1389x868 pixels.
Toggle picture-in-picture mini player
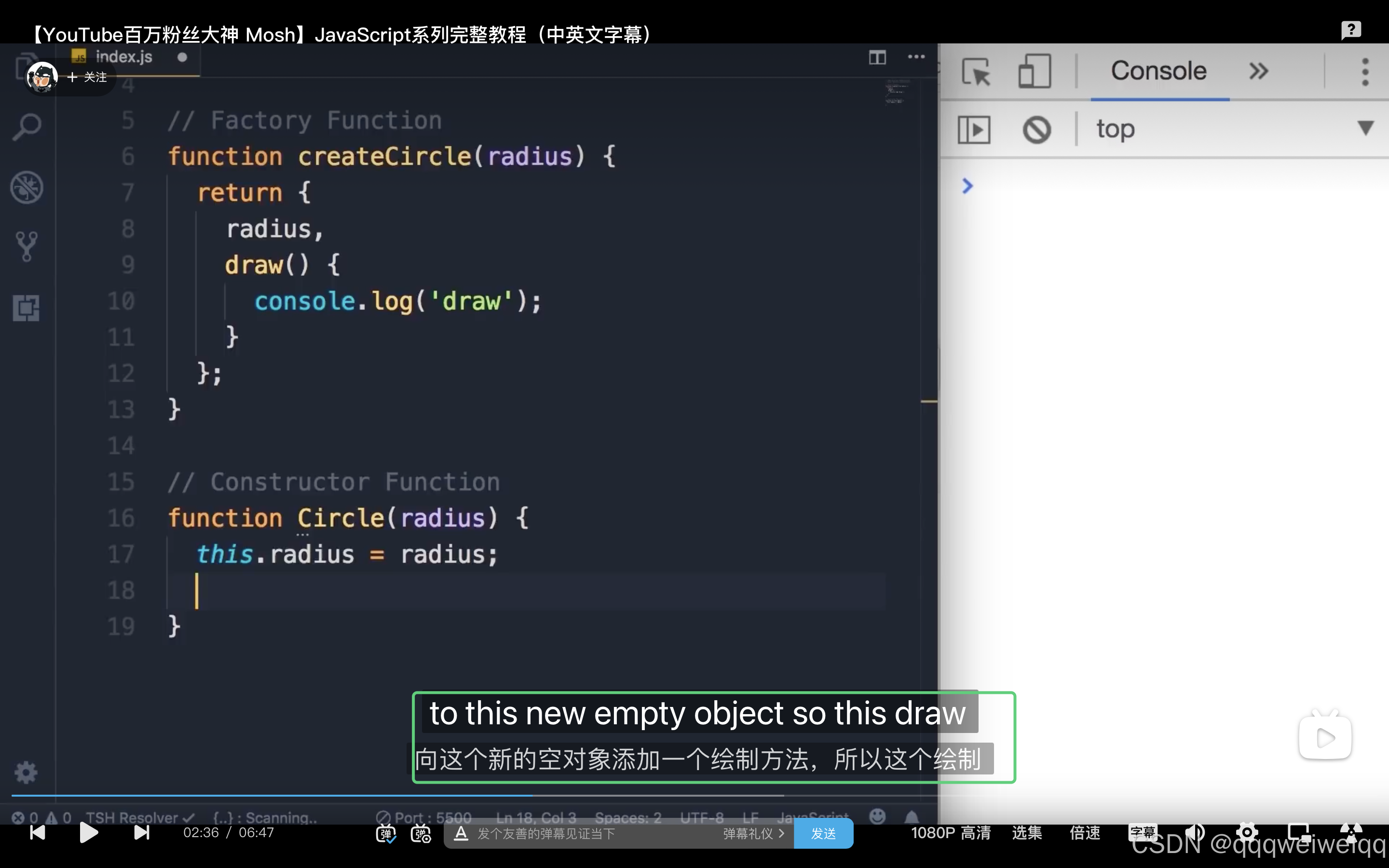[1299, 832]
